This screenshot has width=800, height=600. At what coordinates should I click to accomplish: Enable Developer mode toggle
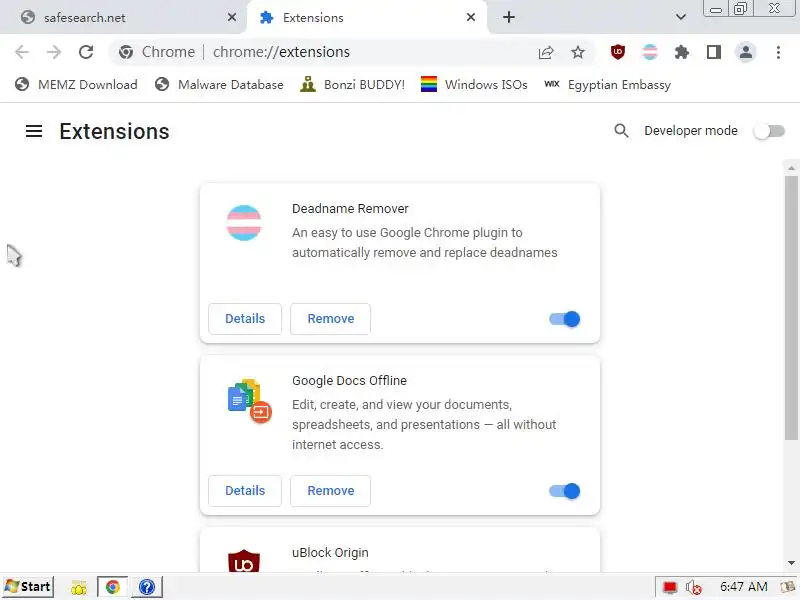(x=768, y=131)
